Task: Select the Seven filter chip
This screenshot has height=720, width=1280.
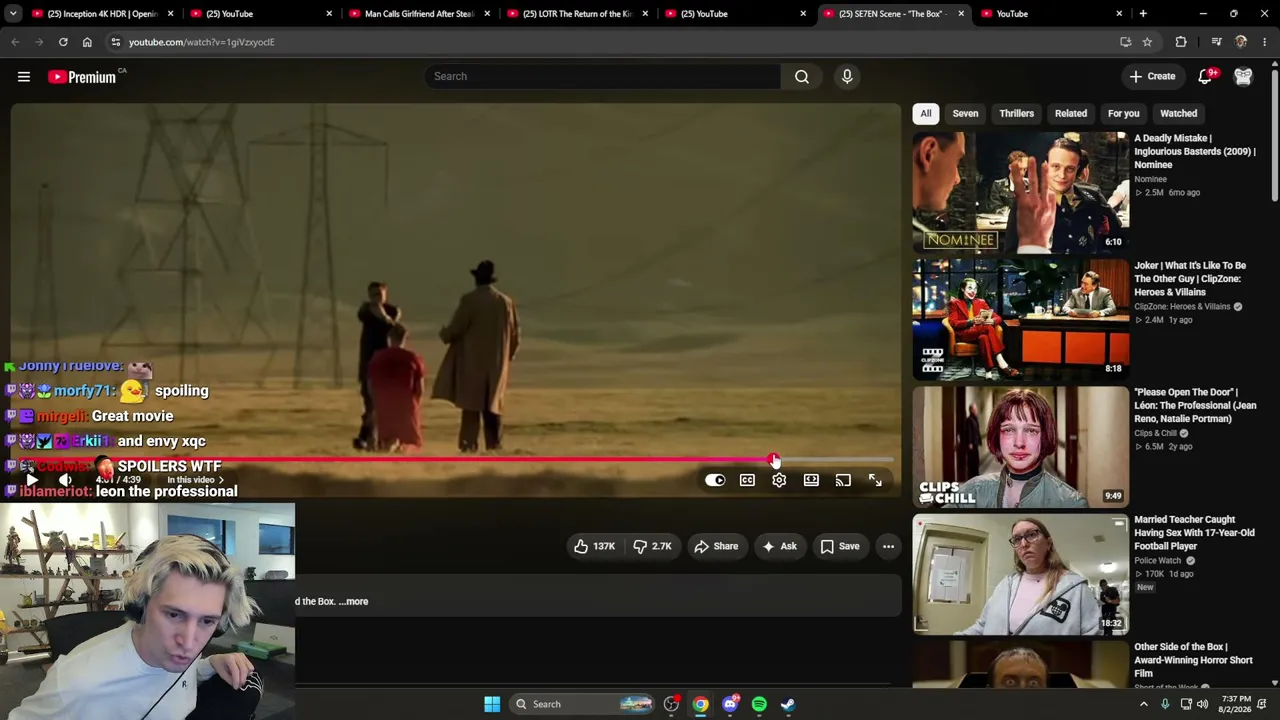Action: (x=965, y=113)
